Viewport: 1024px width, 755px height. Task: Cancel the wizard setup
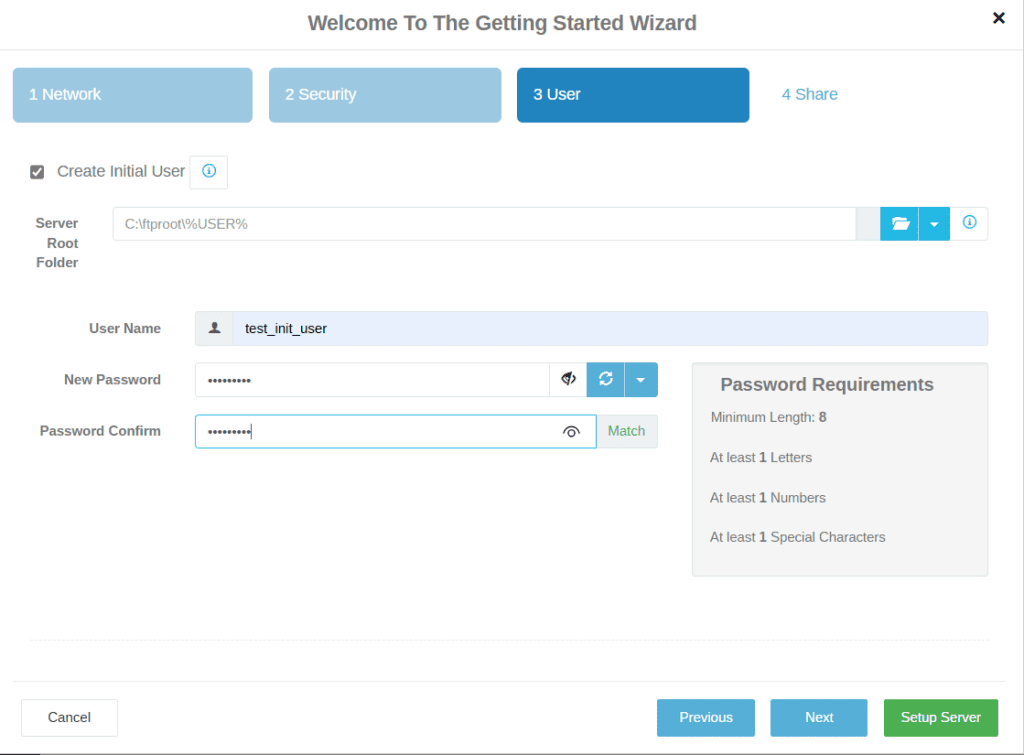[69, 717]
